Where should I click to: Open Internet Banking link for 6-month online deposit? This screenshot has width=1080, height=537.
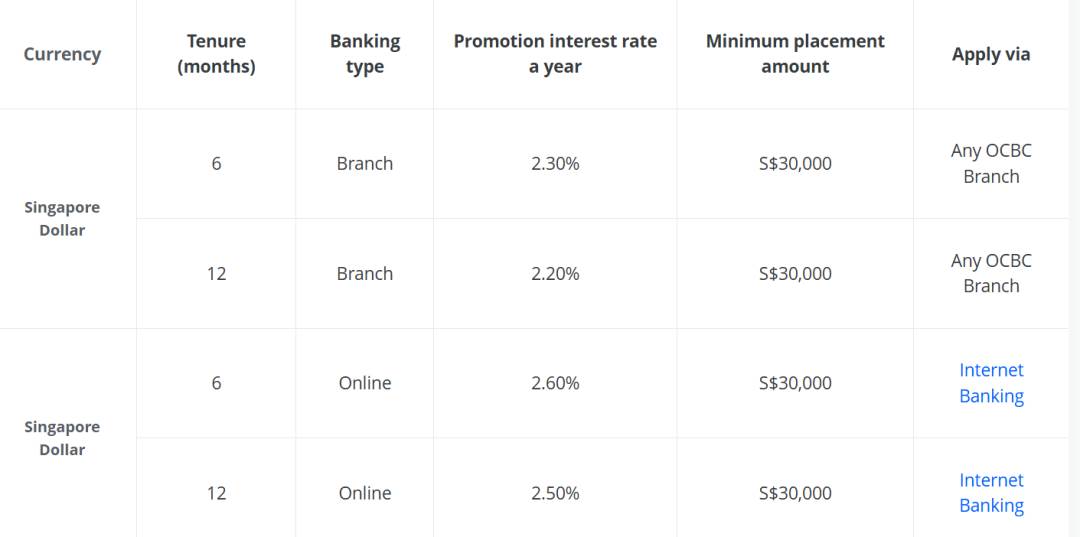pos(991,383)
